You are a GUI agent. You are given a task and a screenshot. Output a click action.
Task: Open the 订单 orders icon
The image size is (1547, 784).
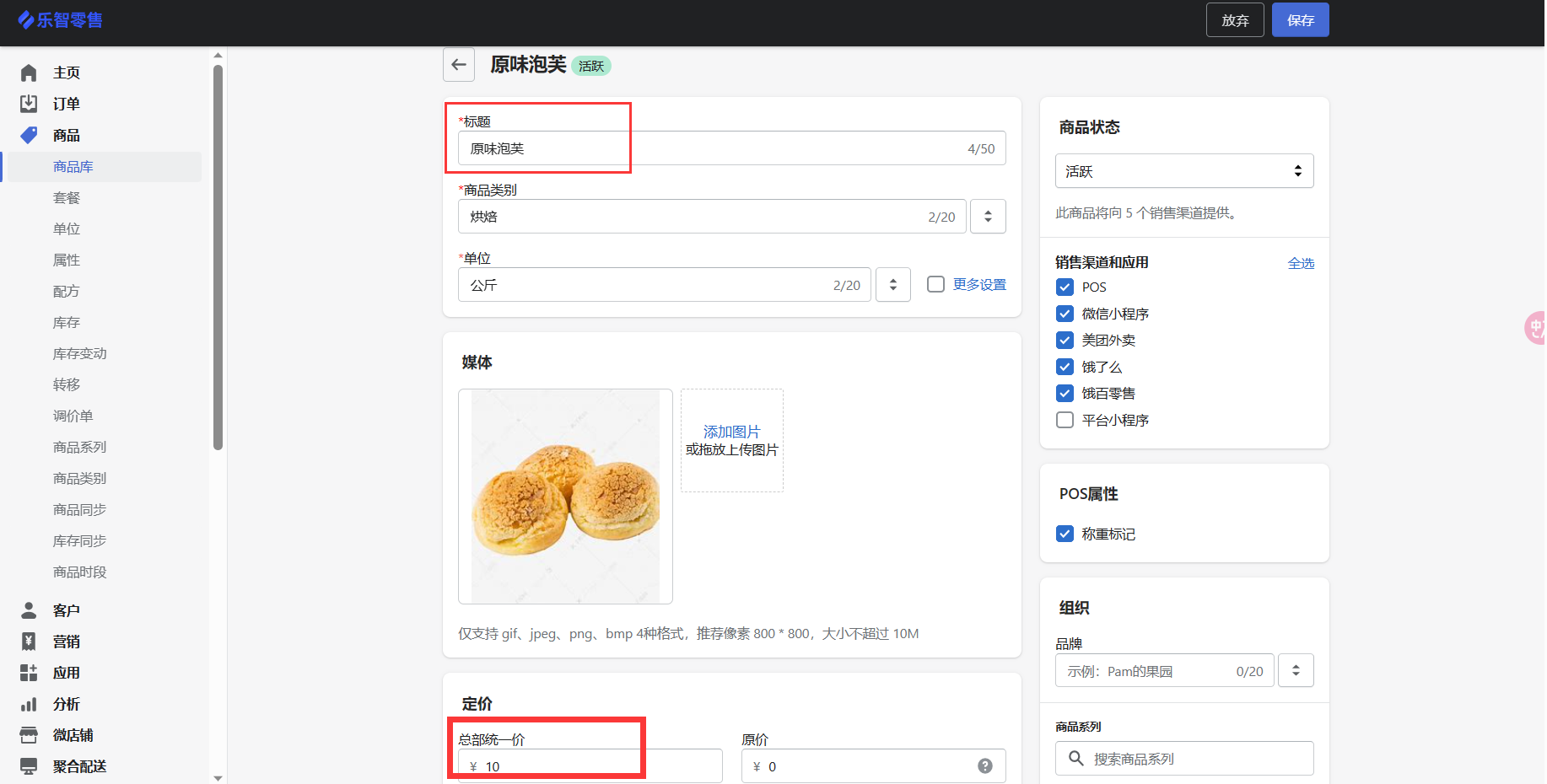coord(29,104)
